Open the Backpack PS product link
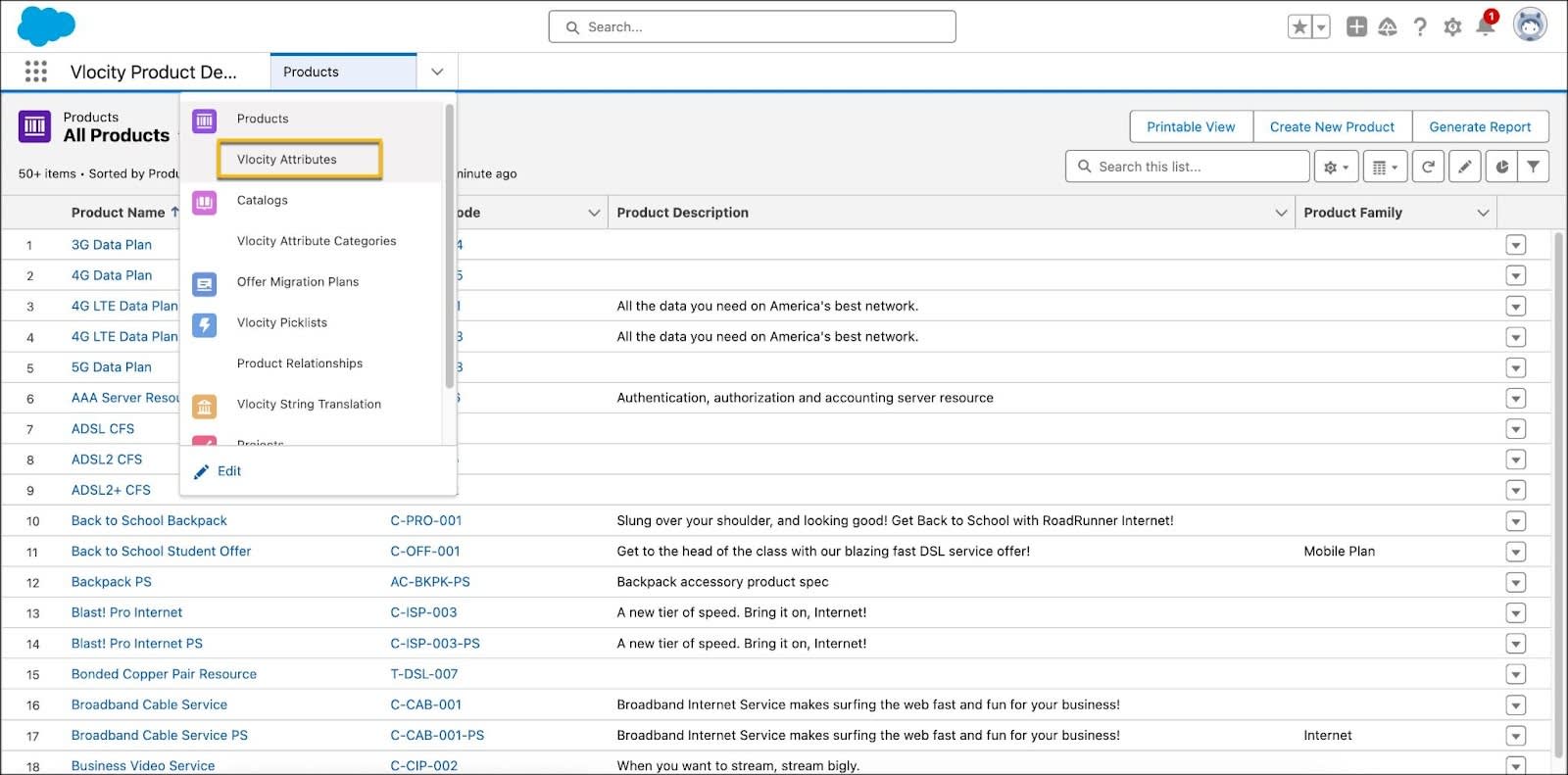This screenshot has width=1568, height=775. 112,582
